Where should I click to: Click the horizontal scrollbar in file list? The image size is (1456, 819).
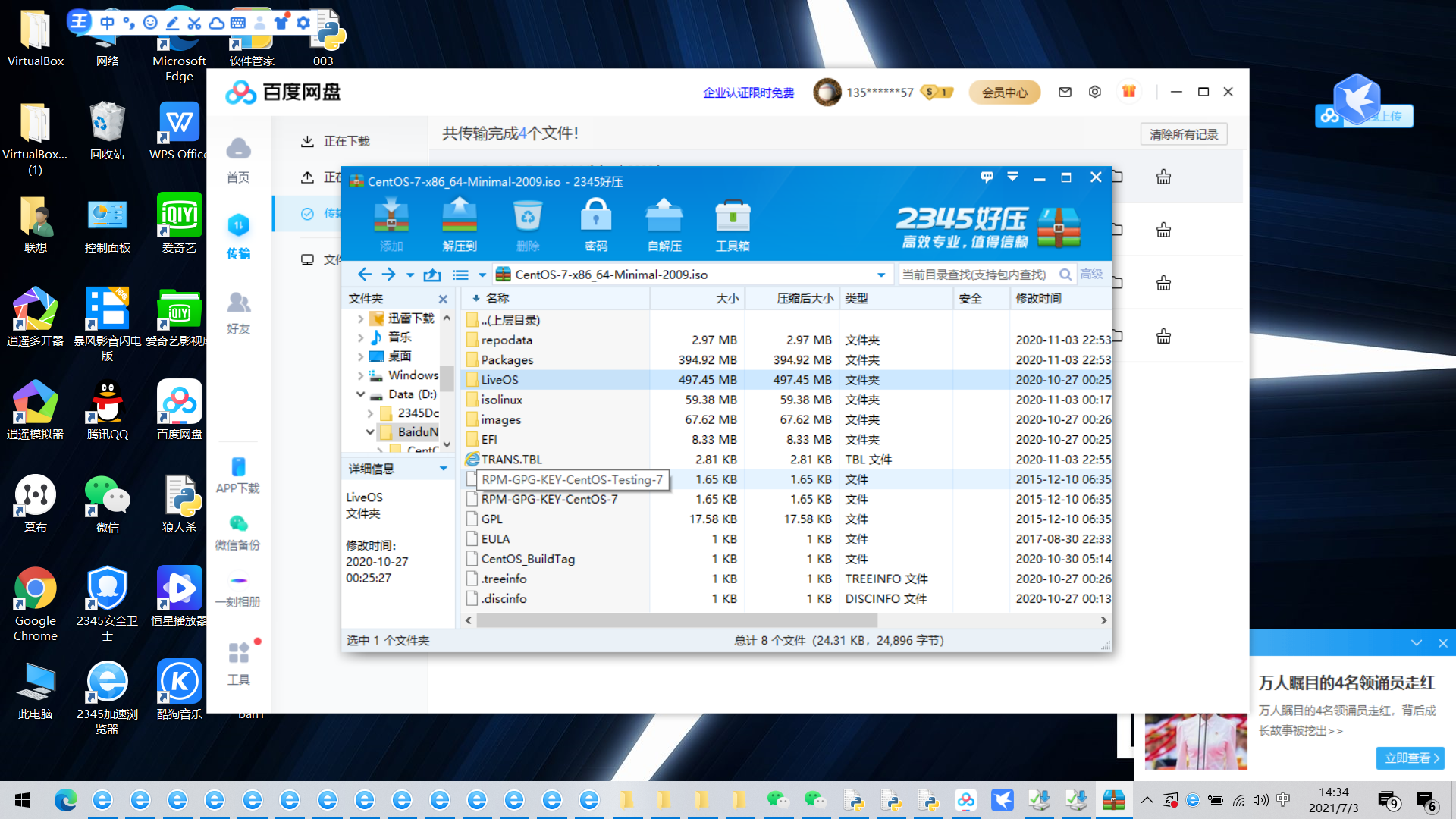676,620
